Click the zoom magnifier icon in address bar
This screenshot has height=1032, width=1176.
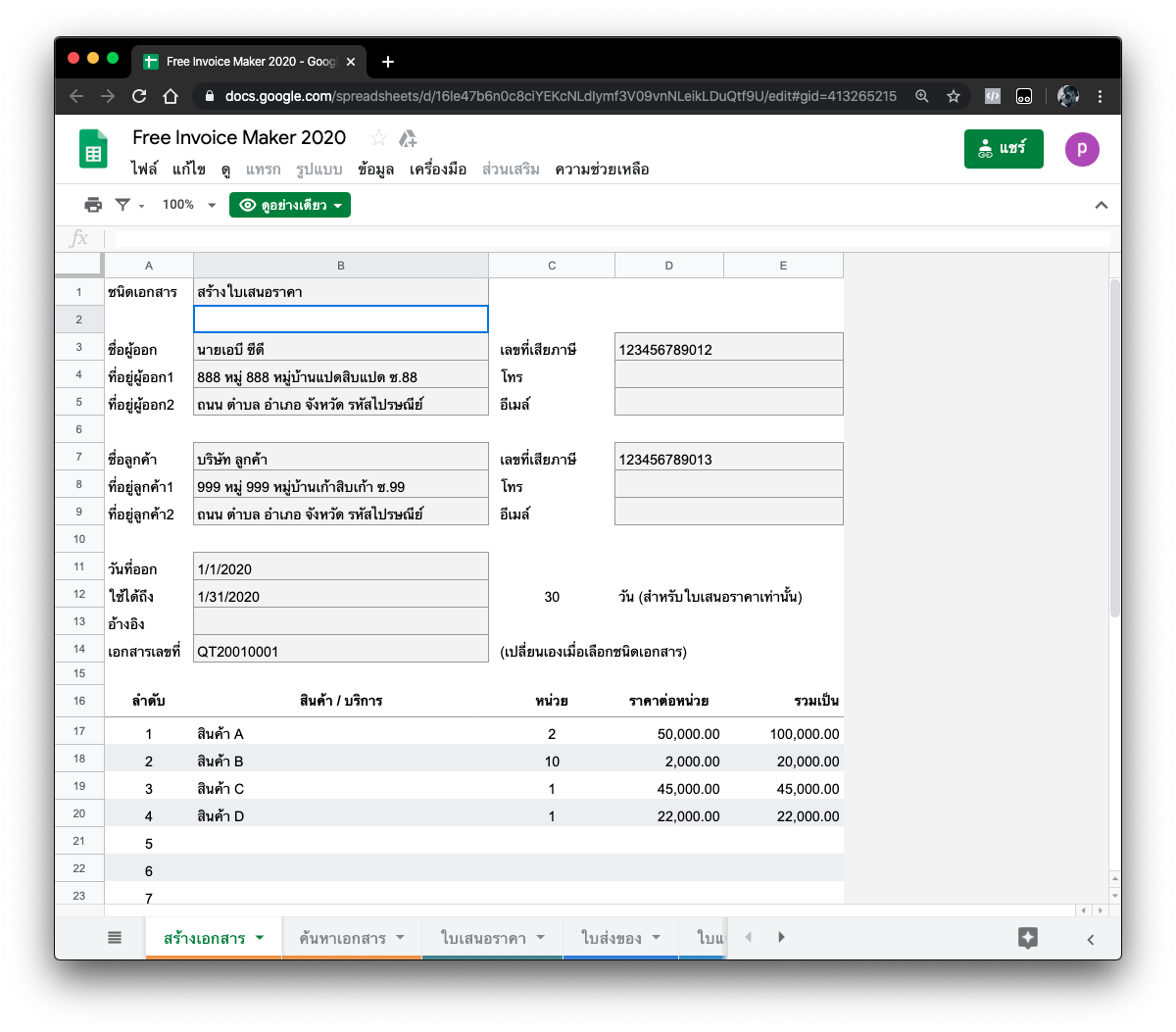coord(922,96)
